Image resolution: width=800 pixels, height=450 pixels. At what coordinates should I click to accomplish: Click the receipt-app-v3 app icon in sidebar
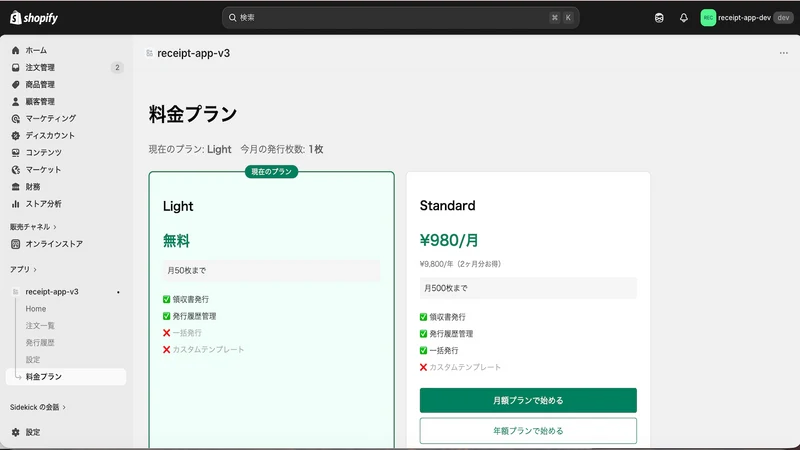click(x=15, y=292)
